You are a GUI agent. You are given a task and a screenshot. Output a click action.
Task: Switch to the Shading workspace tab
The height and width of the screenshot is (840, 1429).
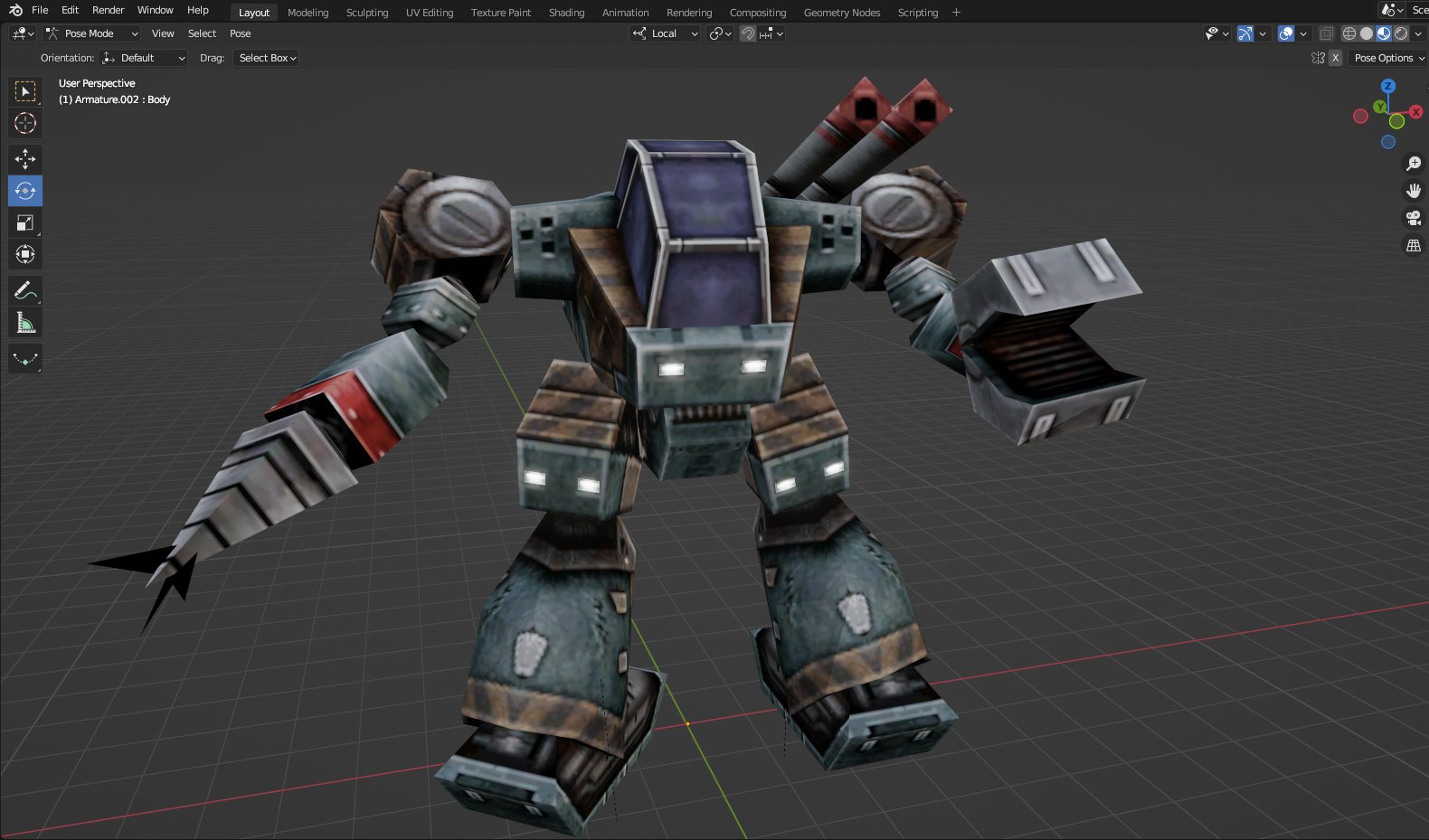[x=566, y=13]
